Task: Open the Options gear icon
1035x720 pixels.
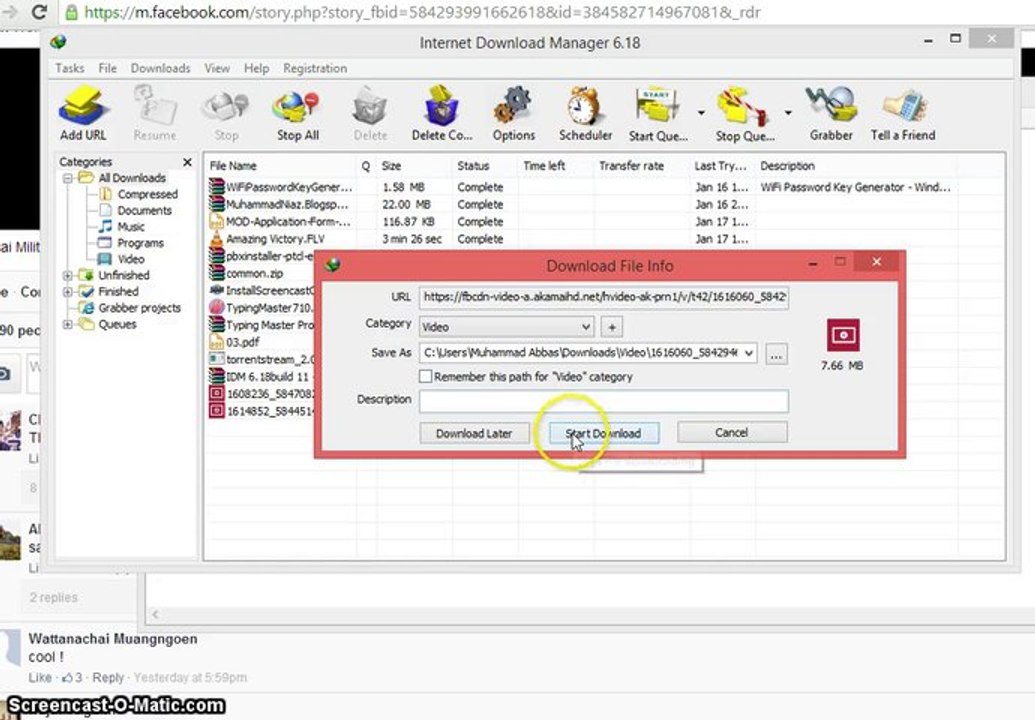Action: (x=514, y=112)
